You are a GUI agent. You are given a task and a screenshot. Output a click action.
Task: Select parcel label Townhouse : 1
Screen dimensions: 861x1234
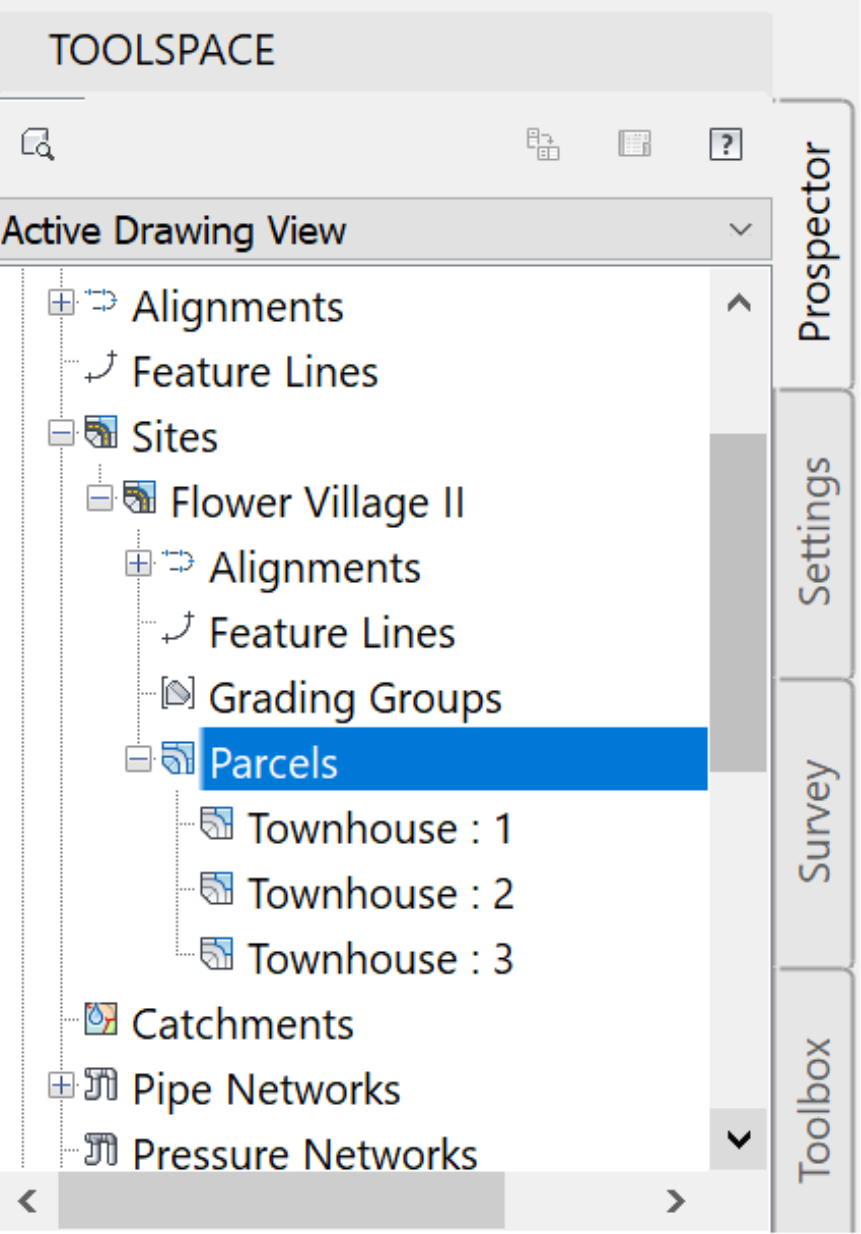(x=380, y=829)
